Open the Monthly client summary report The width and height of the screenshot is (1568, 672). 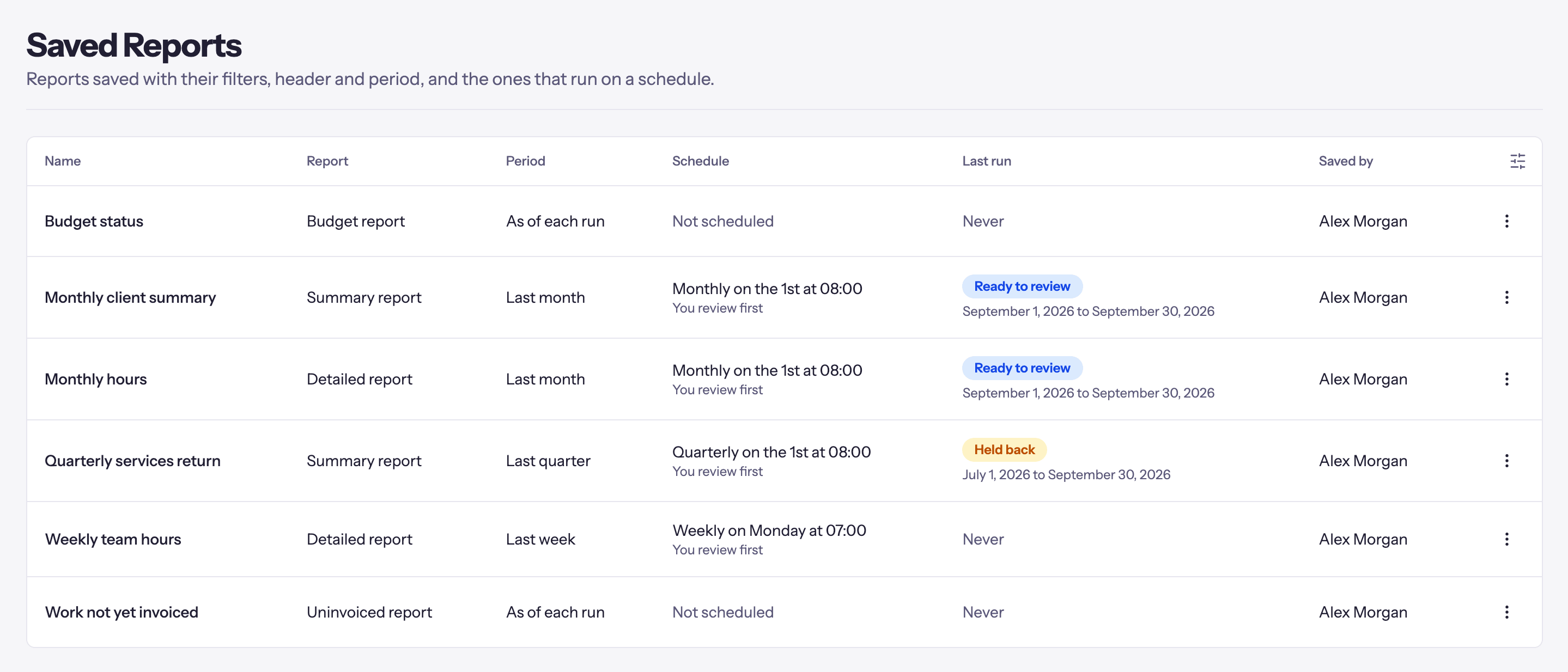point(130,297)
